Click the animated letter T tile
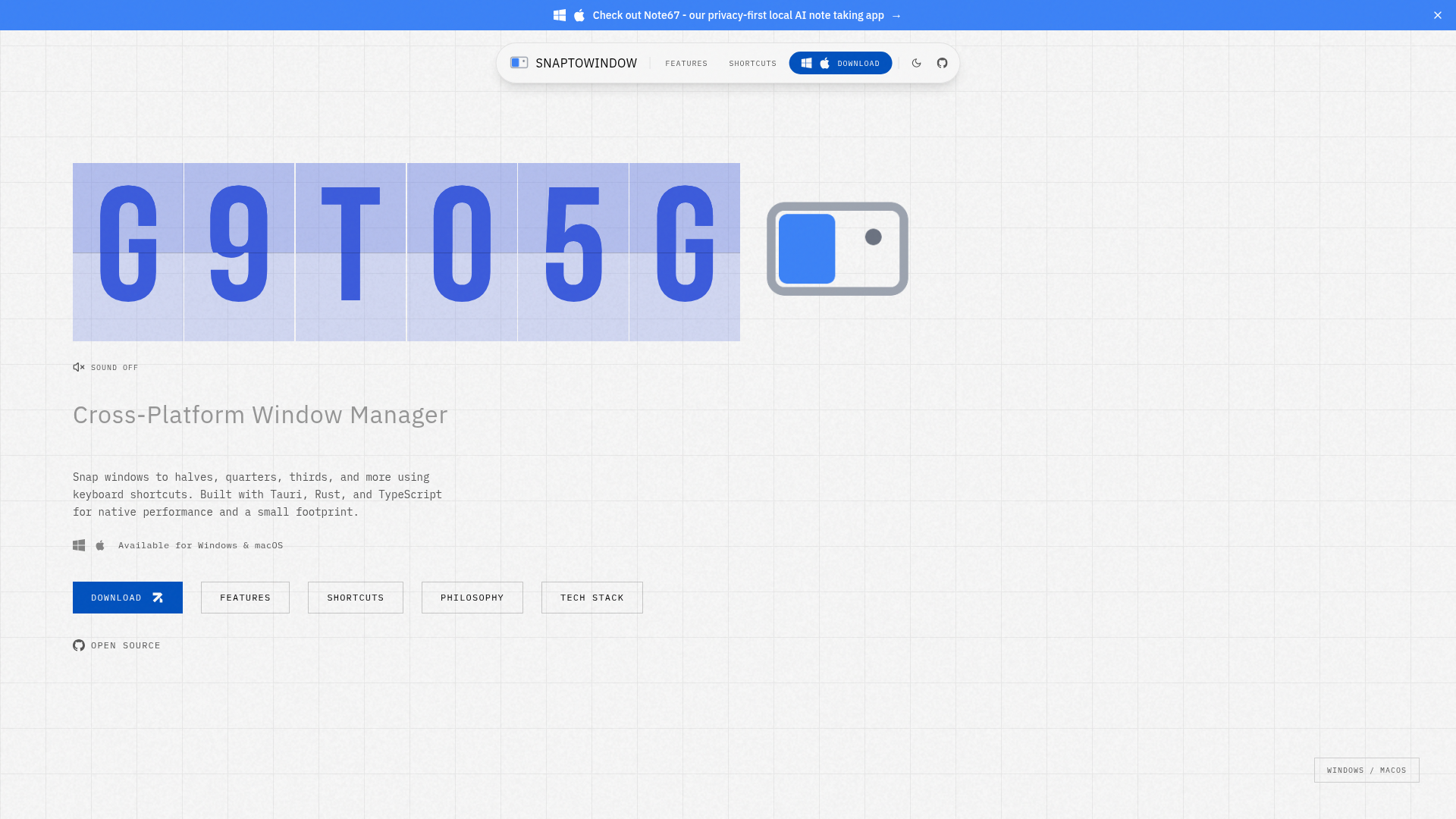Image resolution: width=1456 pixels, height=819 pixels. (x=350, y=252)
